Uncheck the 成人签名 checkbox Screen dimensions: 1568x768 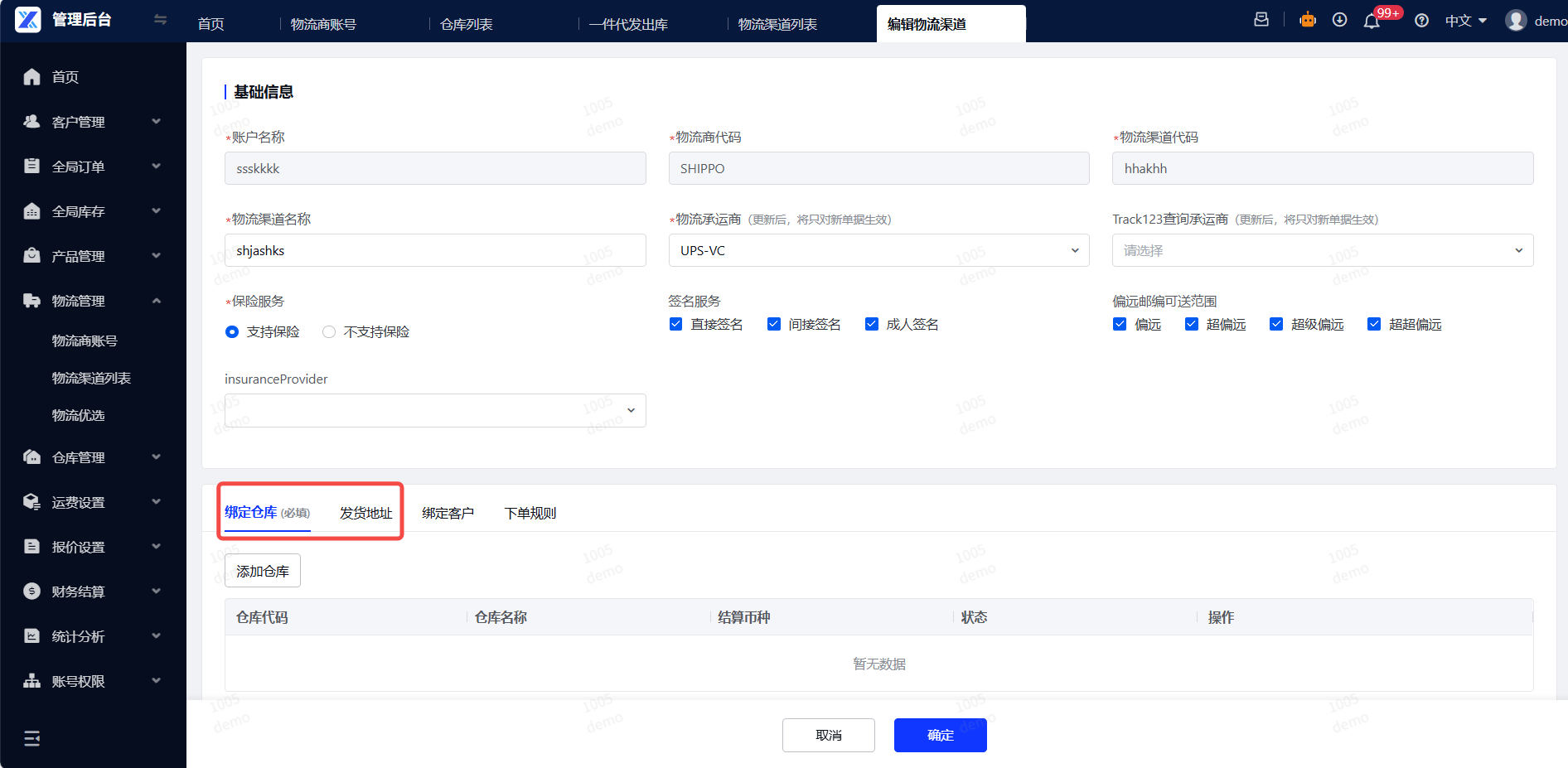point(872,324)
